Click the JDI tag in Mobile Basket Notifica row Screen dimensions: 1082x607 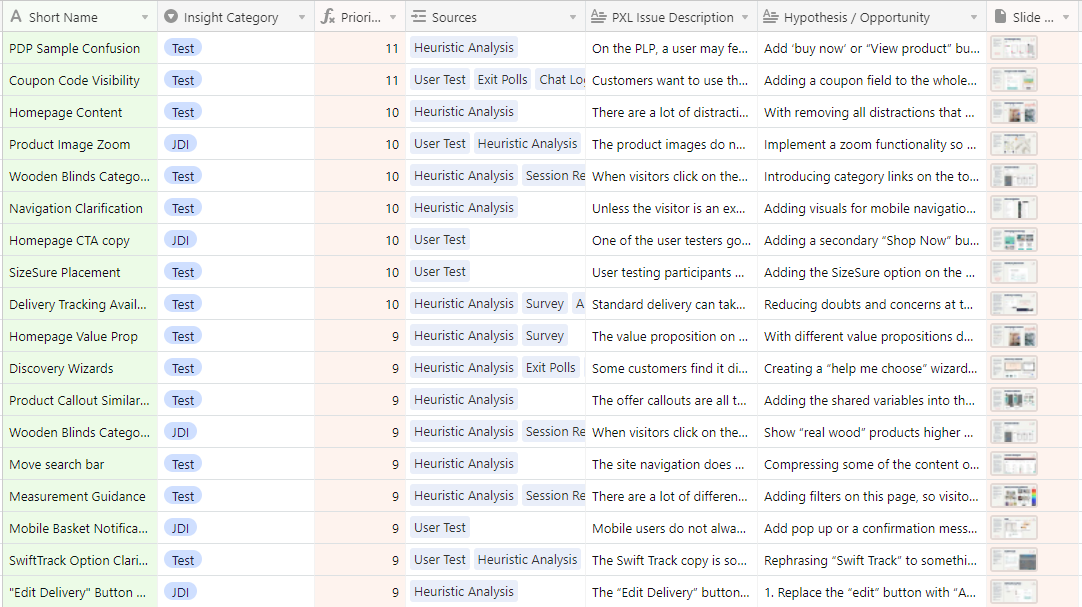(180, 528)
